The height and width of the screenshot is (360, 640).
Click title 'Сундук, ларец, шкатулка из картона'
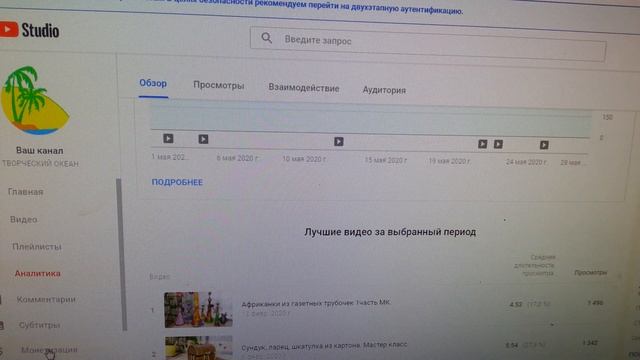(324, 346)
